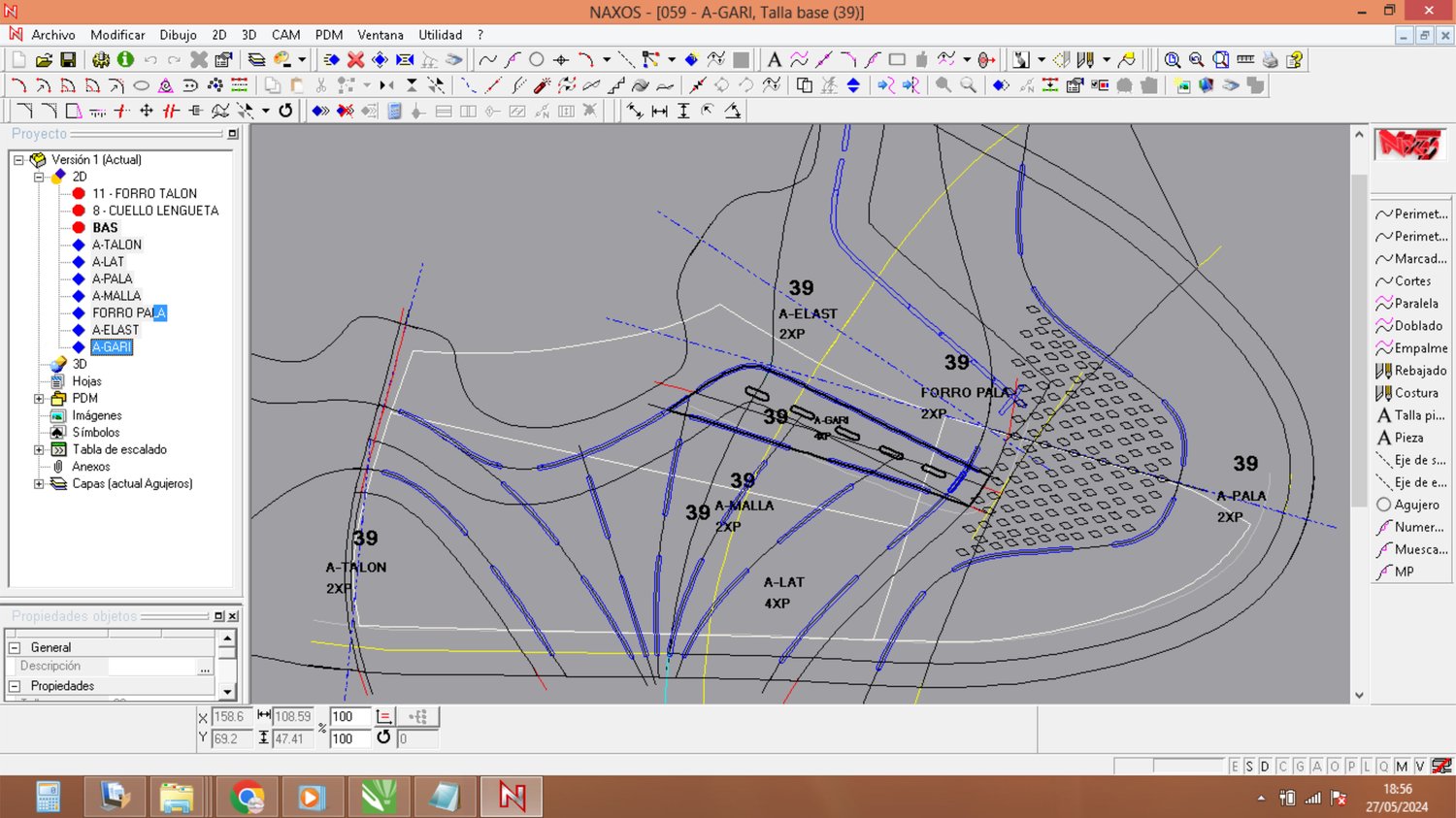Screen dimensions: 1456x818
Task: Open the Utilidad menu
Action: point(440,35)
